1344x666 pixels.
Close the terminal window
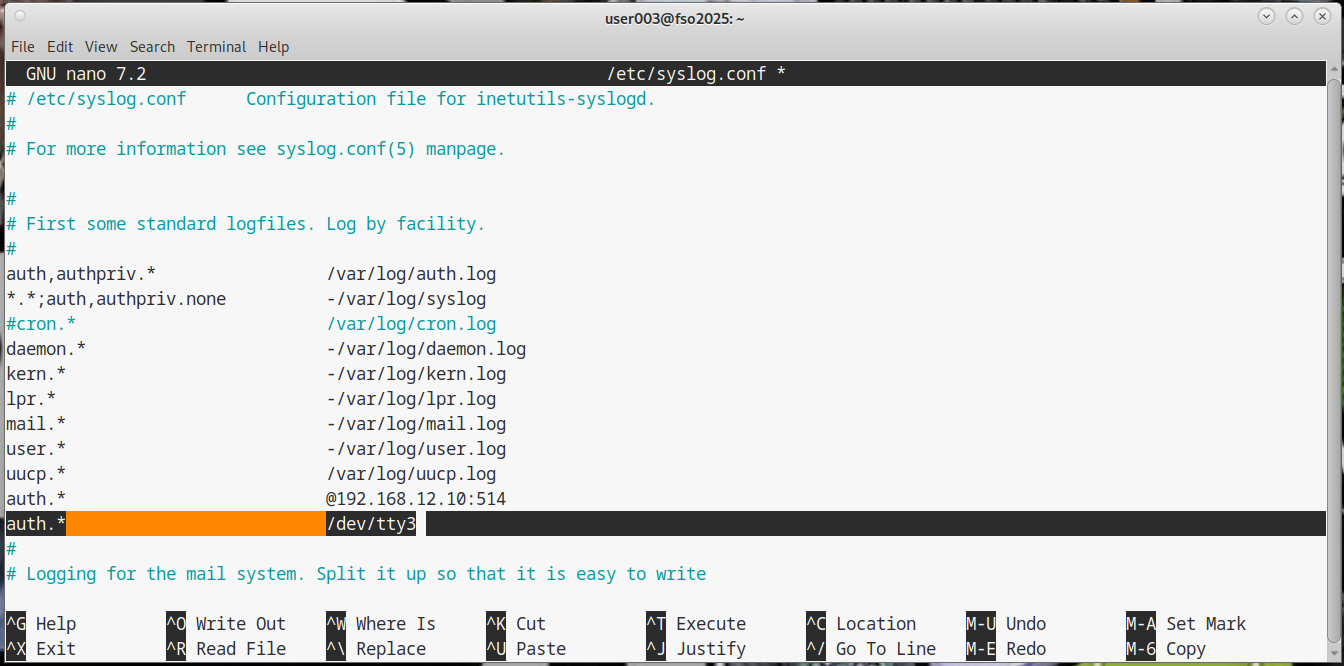[1321, 17]
